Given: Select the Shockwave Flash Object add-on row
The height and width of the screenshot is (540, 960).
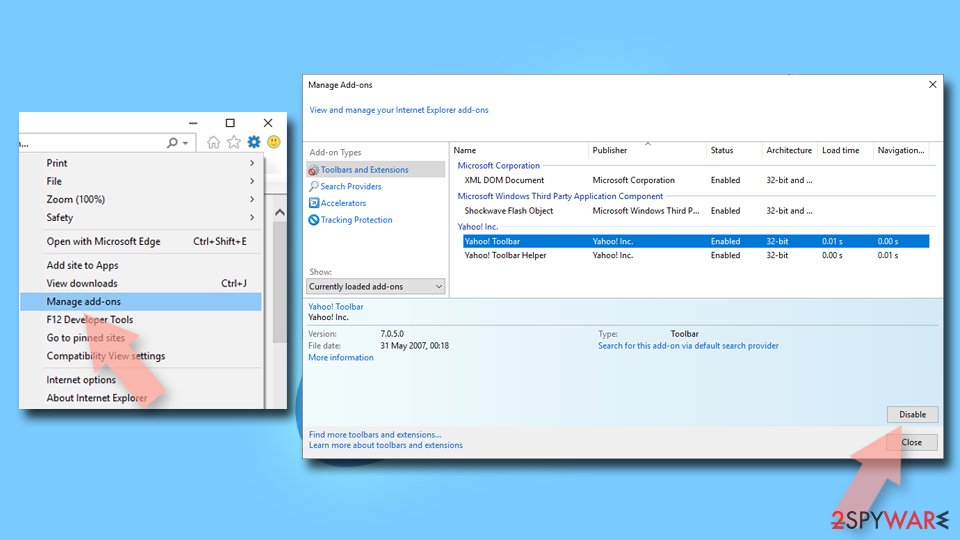Looking at the screenshot, I should 696,211.
